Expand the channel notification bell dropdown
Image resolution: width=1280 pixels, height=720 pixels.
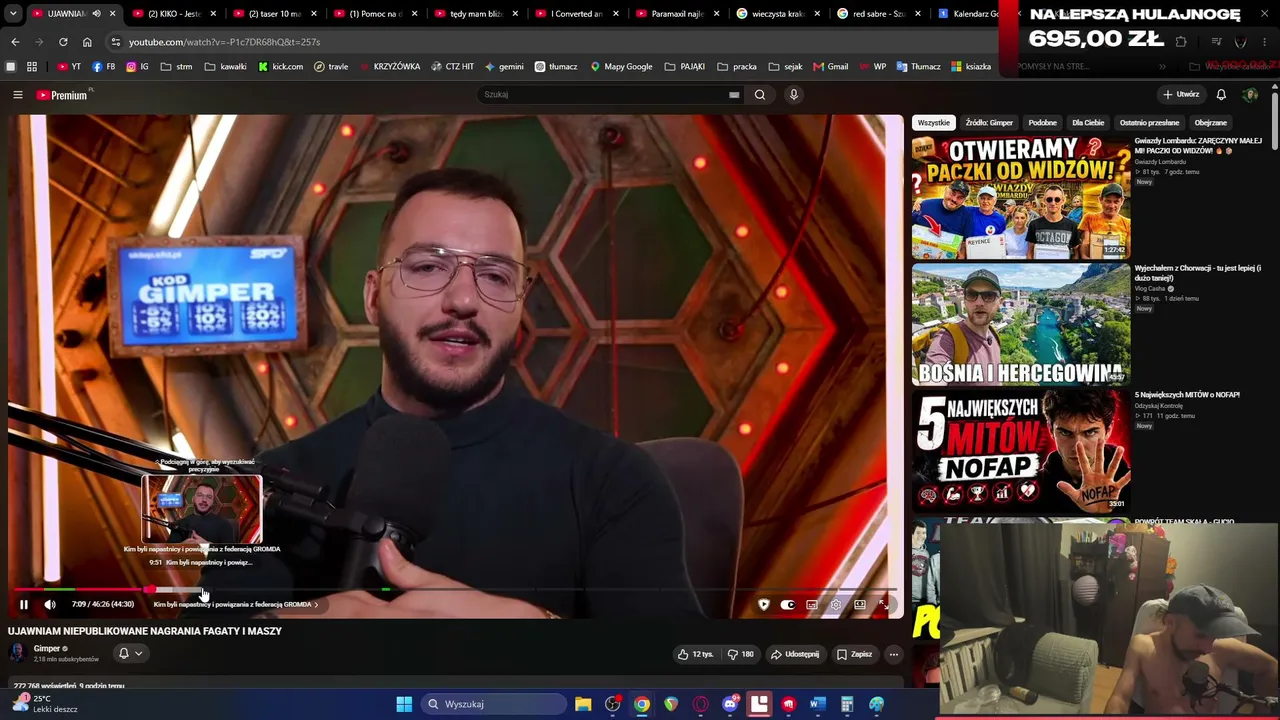tap(130, 654)
